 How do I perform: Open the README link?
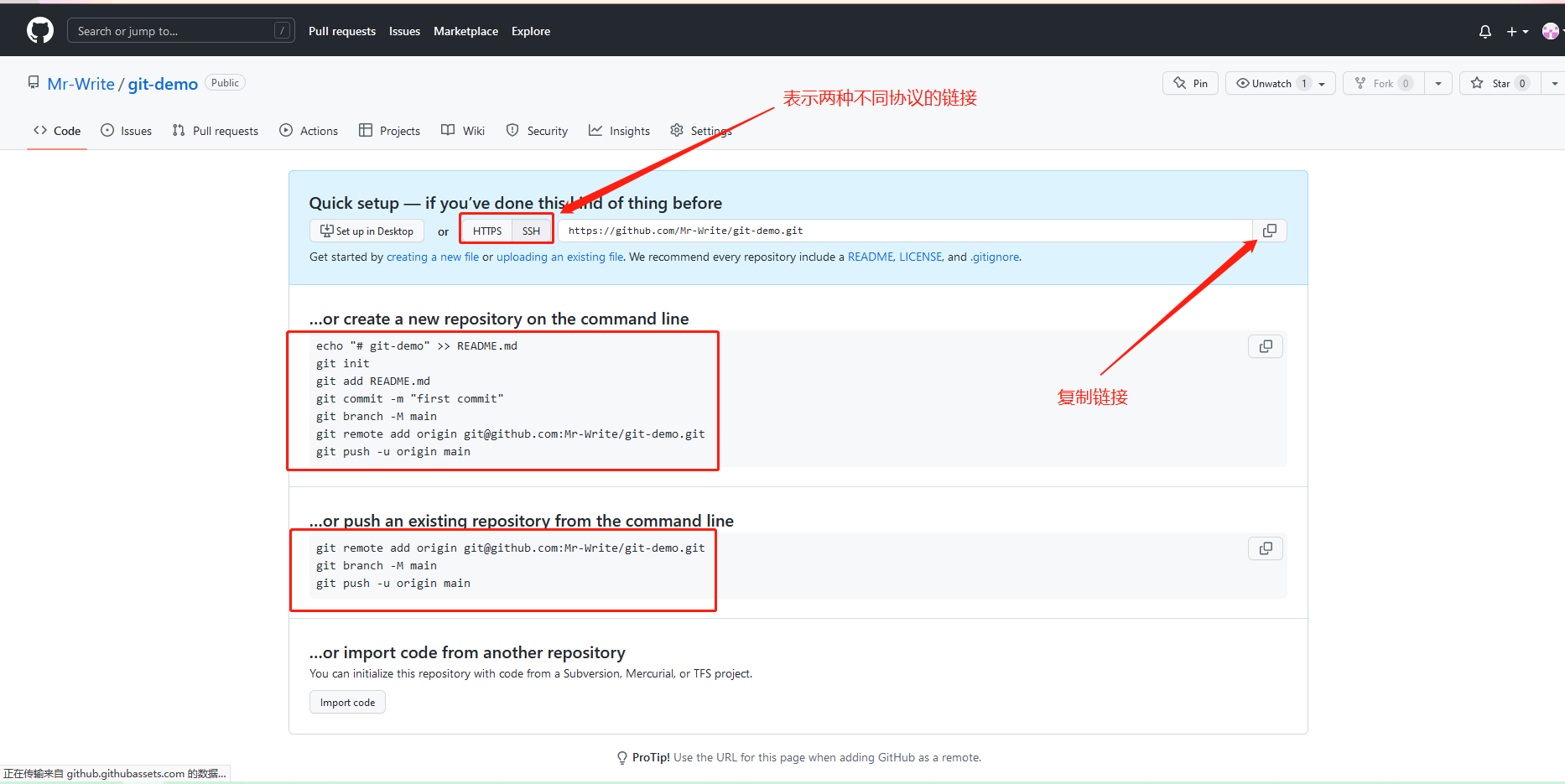[x=871, y=257]
